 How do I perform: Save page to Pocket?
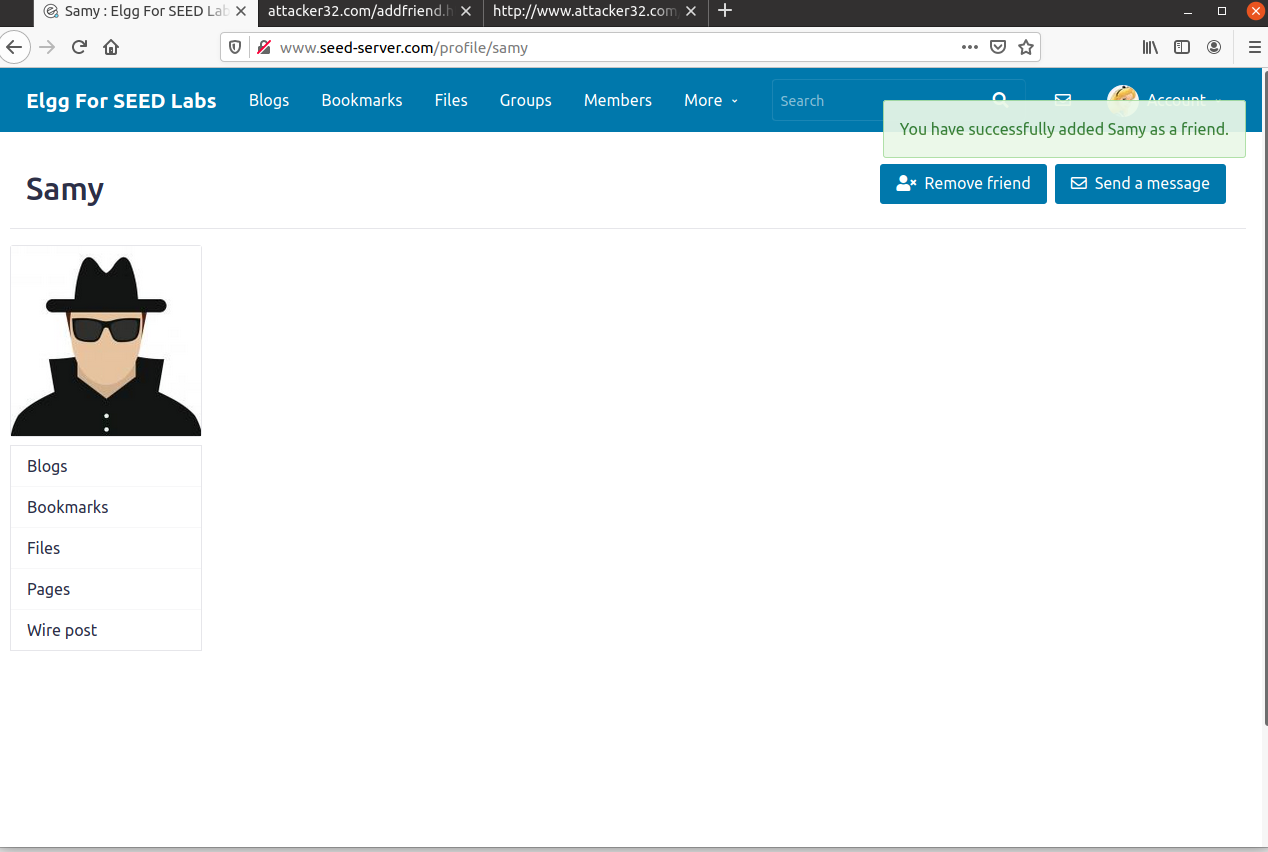[997, 47]
